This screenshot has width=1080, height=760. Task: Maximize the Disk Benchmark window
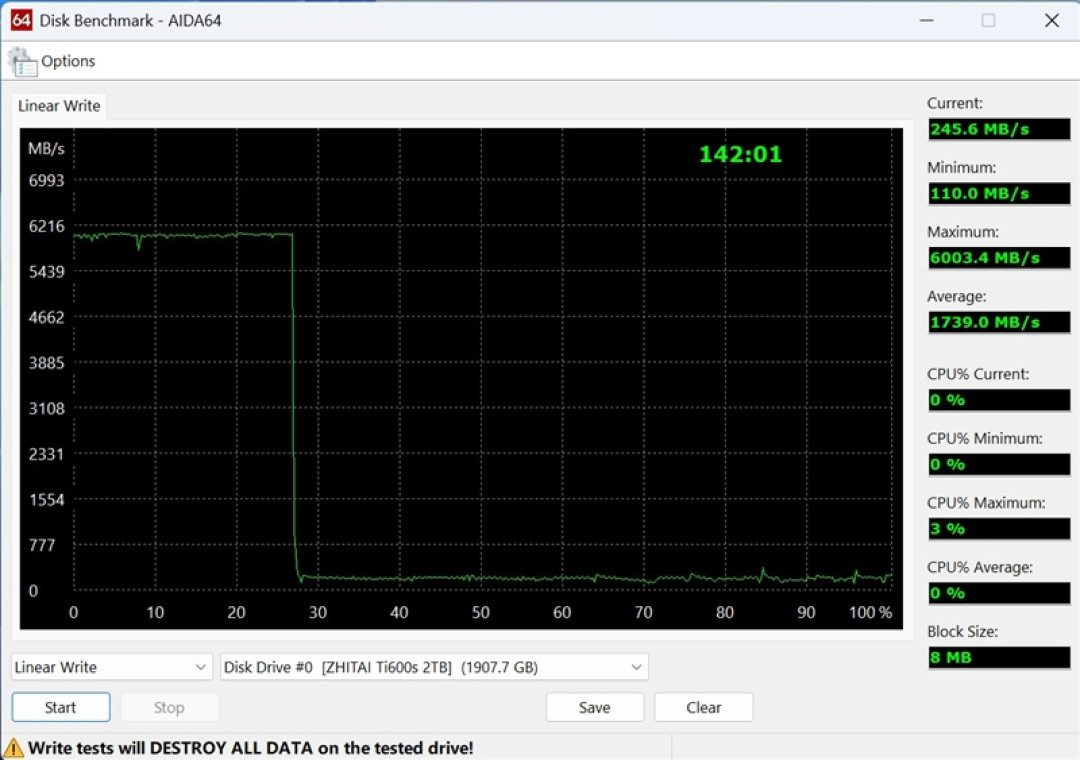[x=988, y=21]
